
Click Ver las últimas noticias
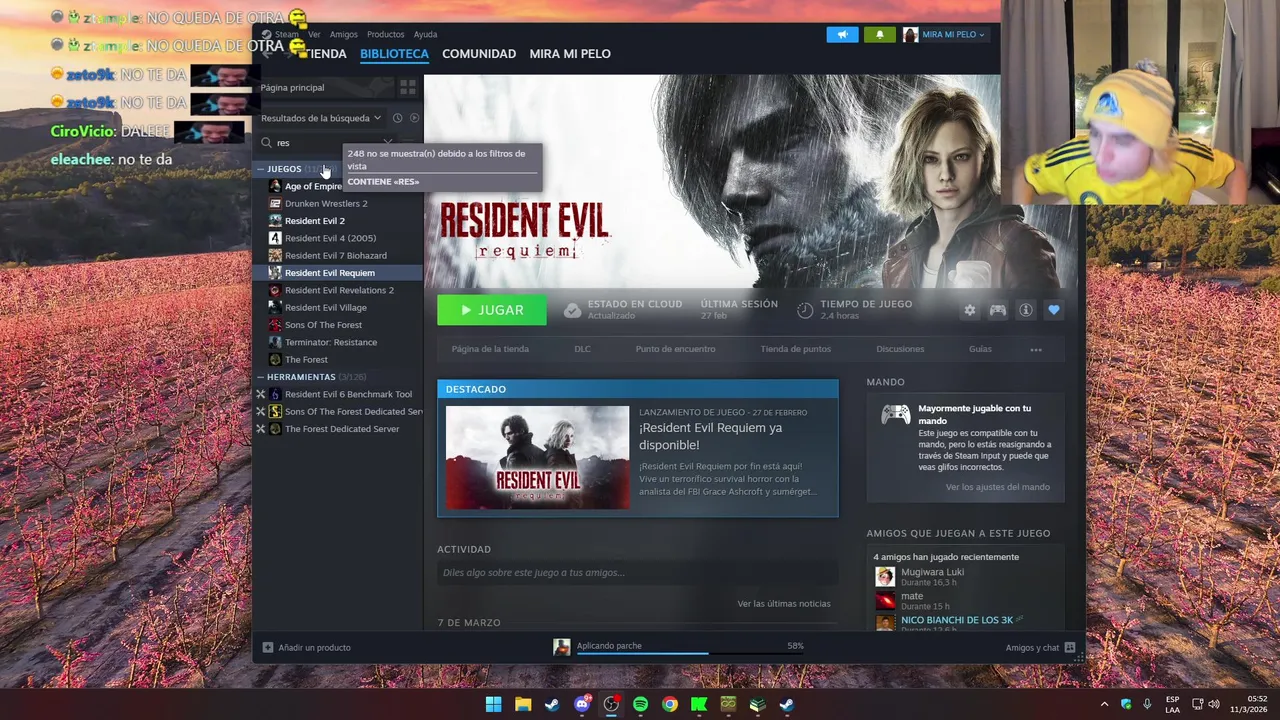784,603
